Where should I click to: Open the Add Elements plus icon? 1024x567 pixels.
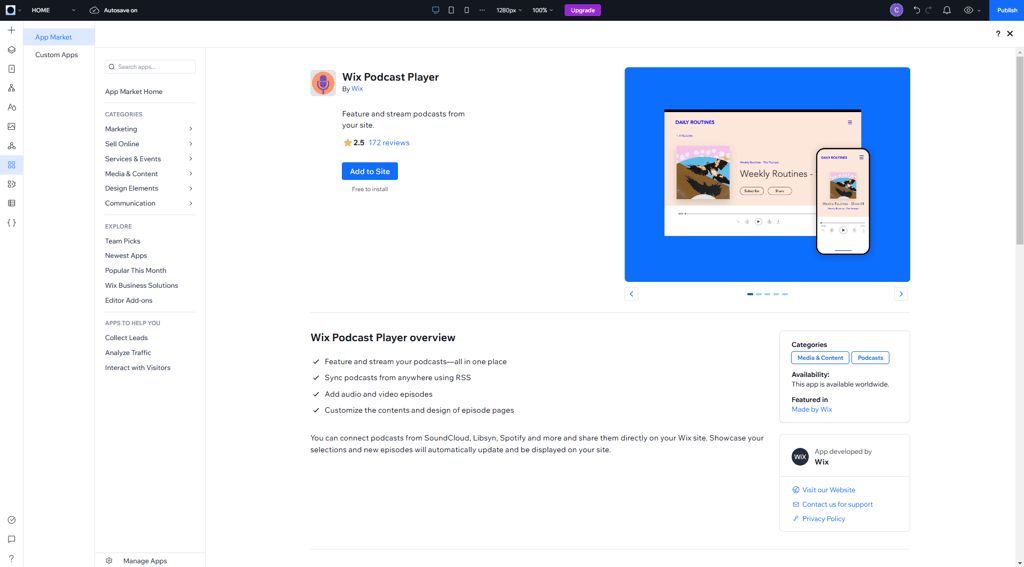[11, 30]
